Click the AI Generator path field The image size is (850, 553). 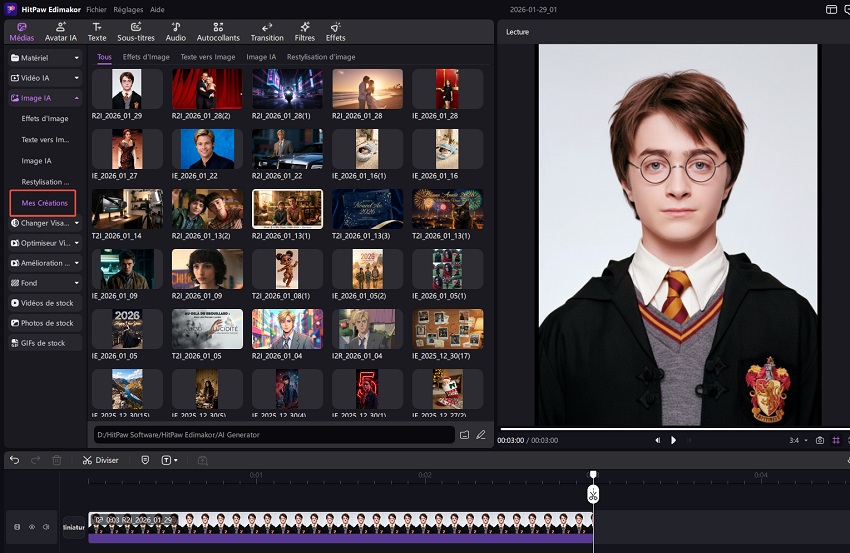(x=274, y=435)
